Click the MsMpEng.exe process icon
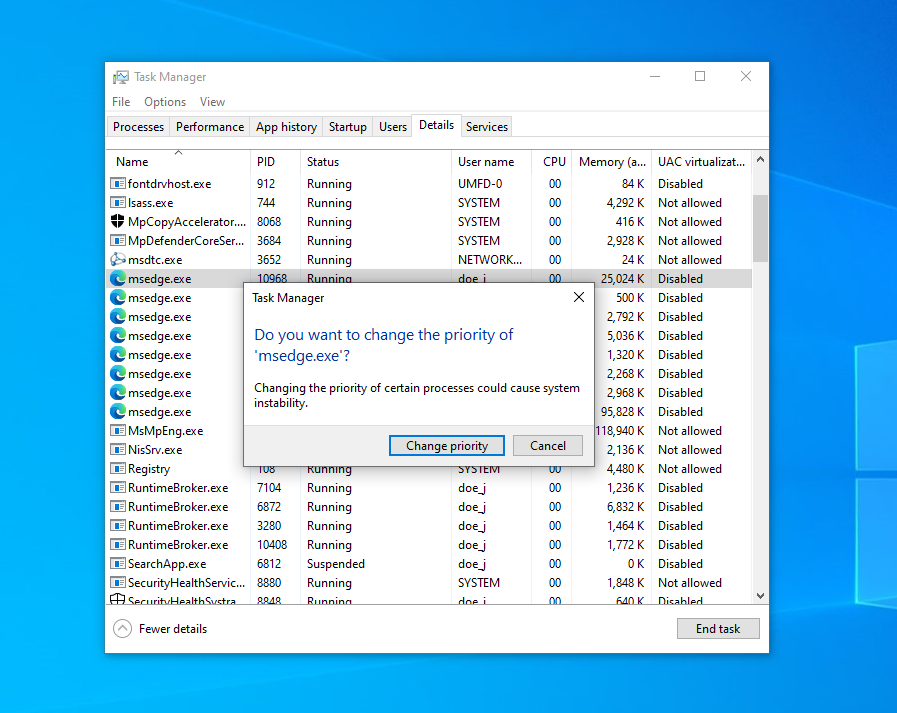The image size is (897, 713). [x=117, y=430]
